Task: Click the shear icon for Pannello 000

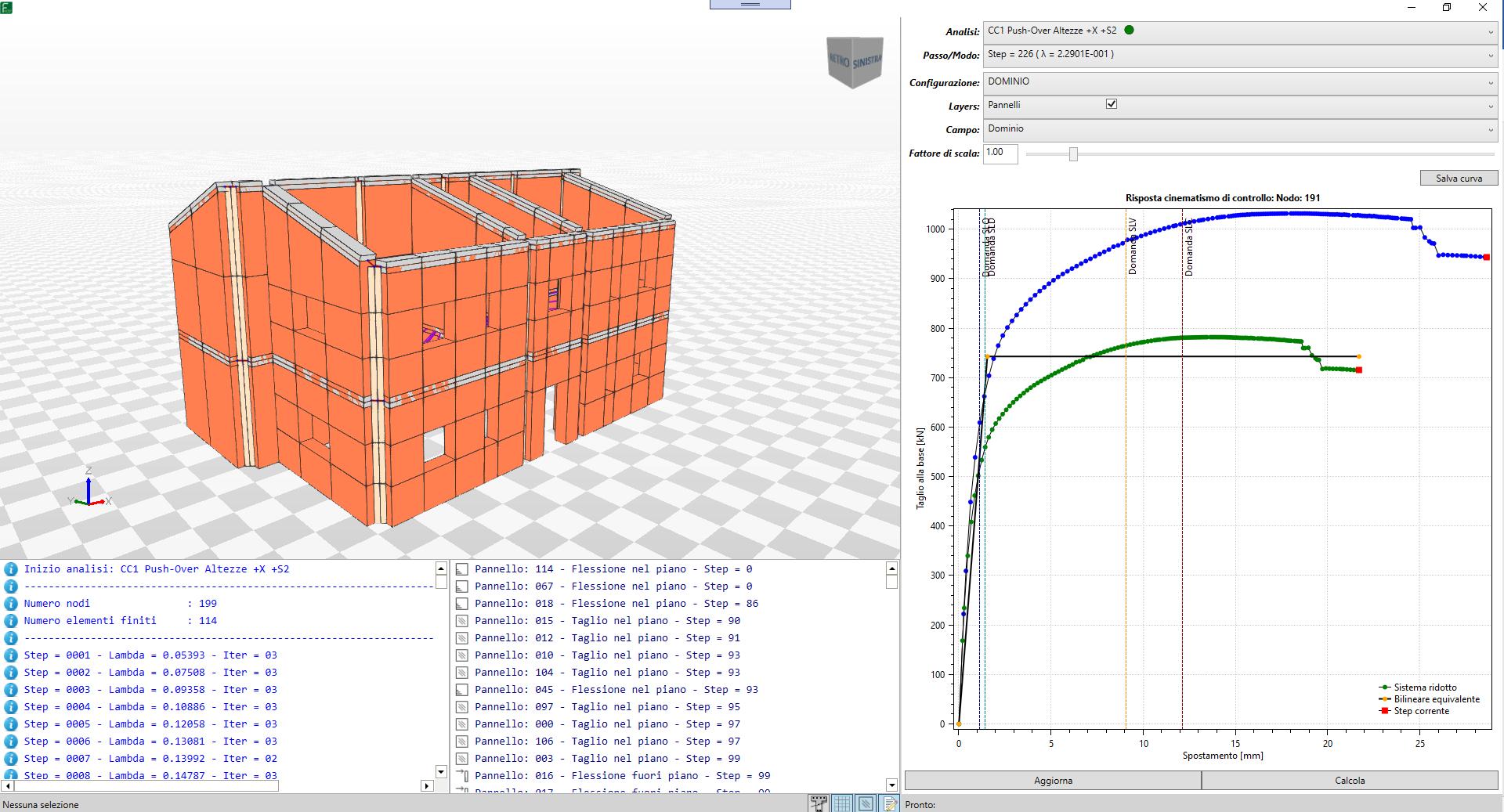Action: tap(462, 724)
